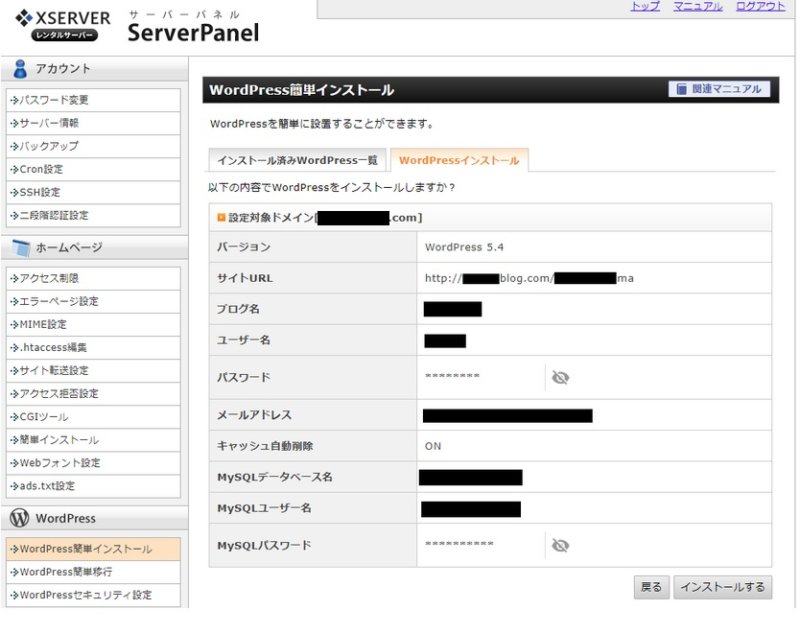
Task: Click the account person icon
Action: 20,69
